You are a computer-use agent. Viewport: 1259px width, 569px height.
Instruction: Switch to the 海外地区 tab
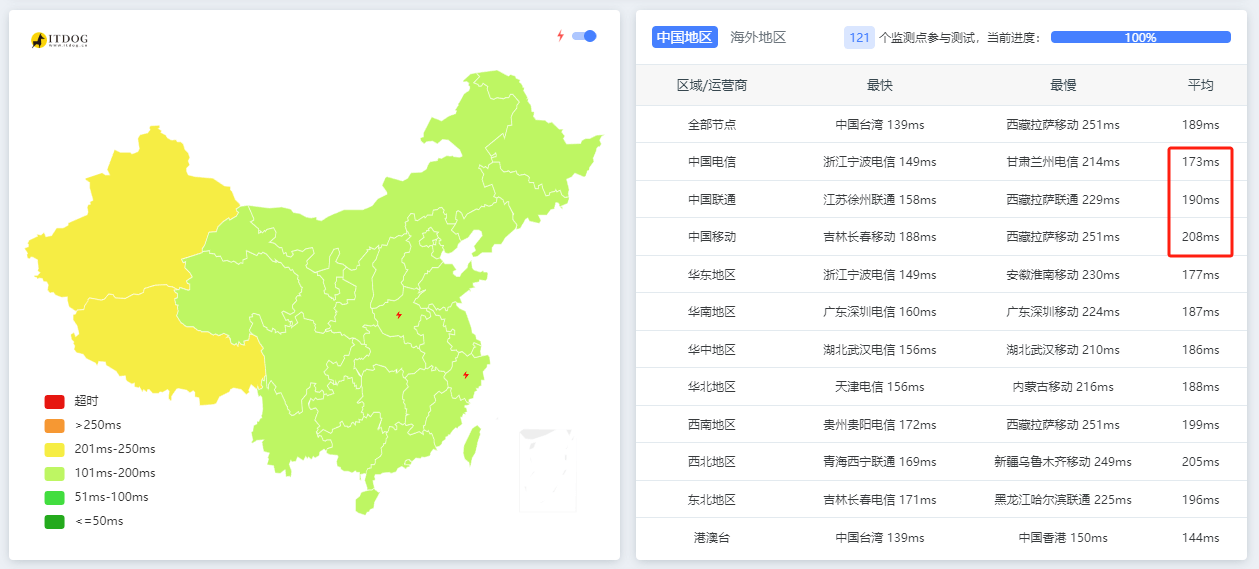[x=758, y=37]
